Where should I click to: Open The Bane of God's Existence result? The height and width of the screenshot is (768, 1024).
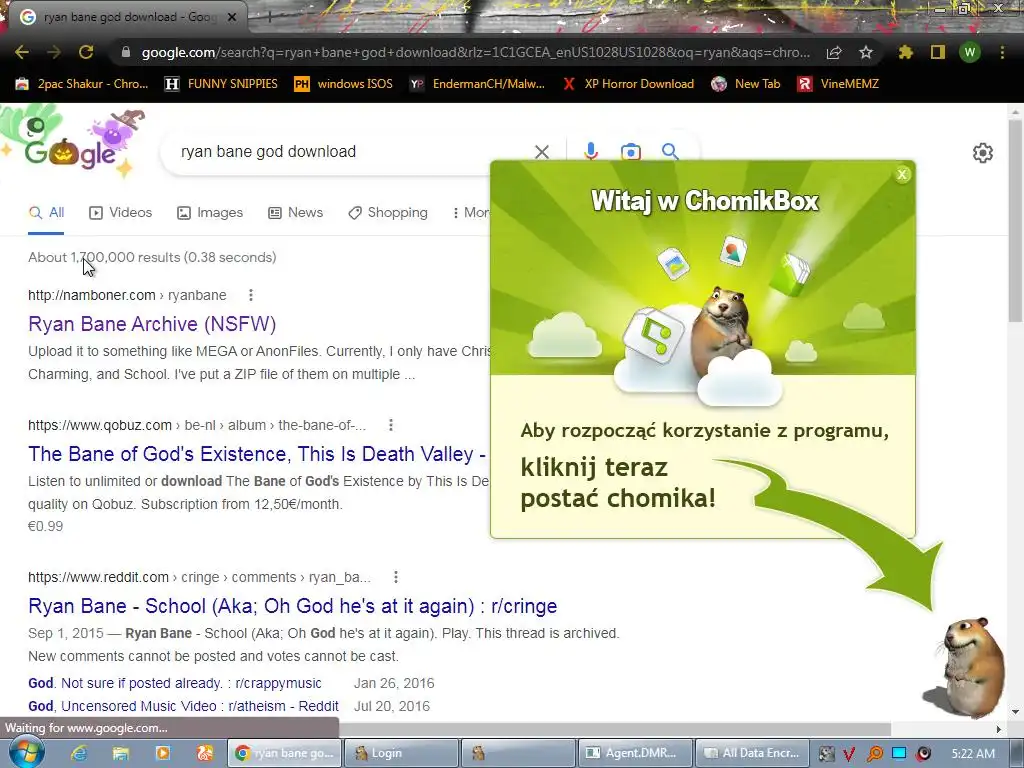tap(257, 454)
